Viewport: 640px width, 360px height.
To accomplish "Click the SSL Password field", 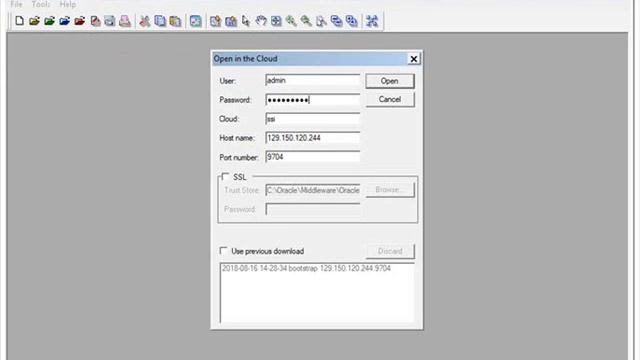I will [313, 209].
